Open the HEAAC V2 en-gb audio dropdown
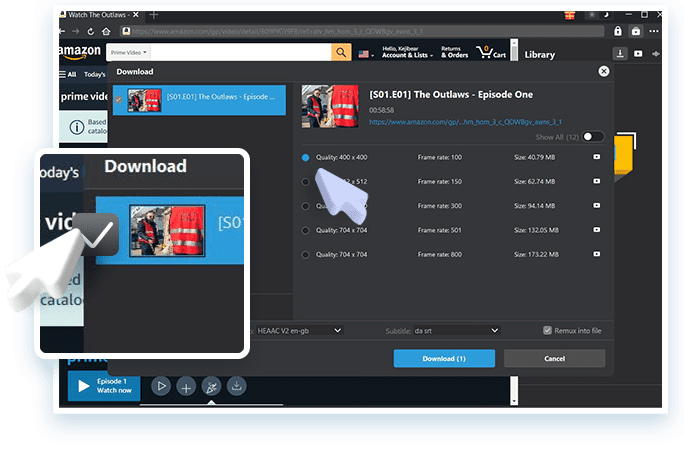Viewport: 684px width, 449px height. (x=299, y=331)
